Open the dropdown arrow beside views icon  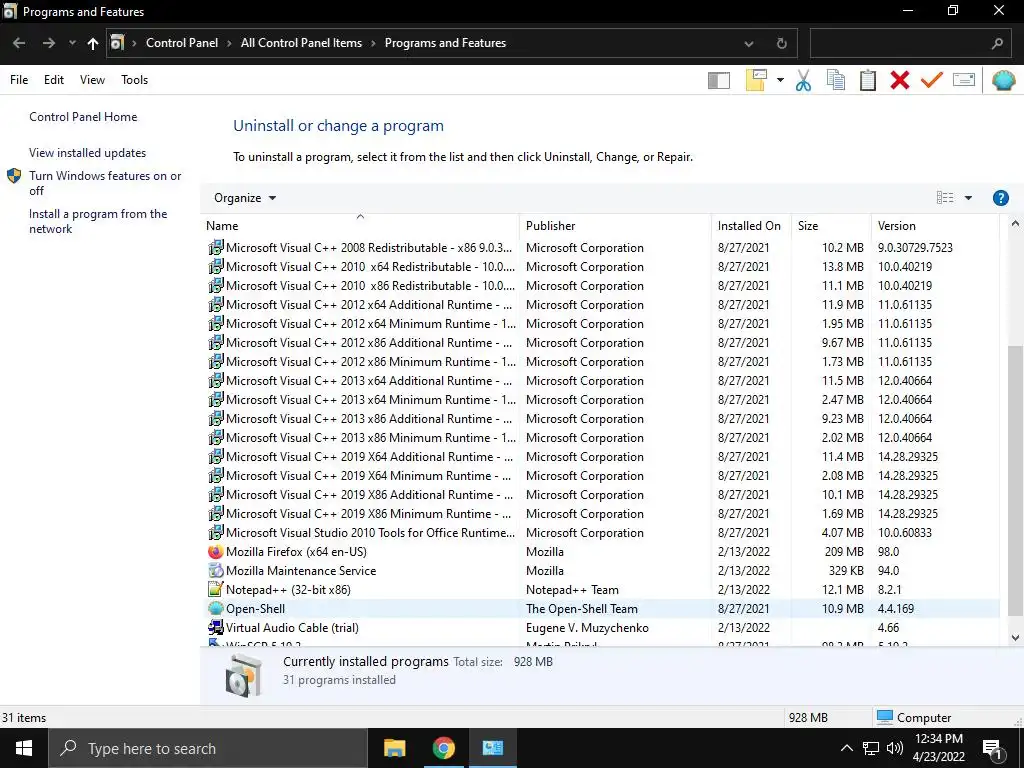point(780,80)
